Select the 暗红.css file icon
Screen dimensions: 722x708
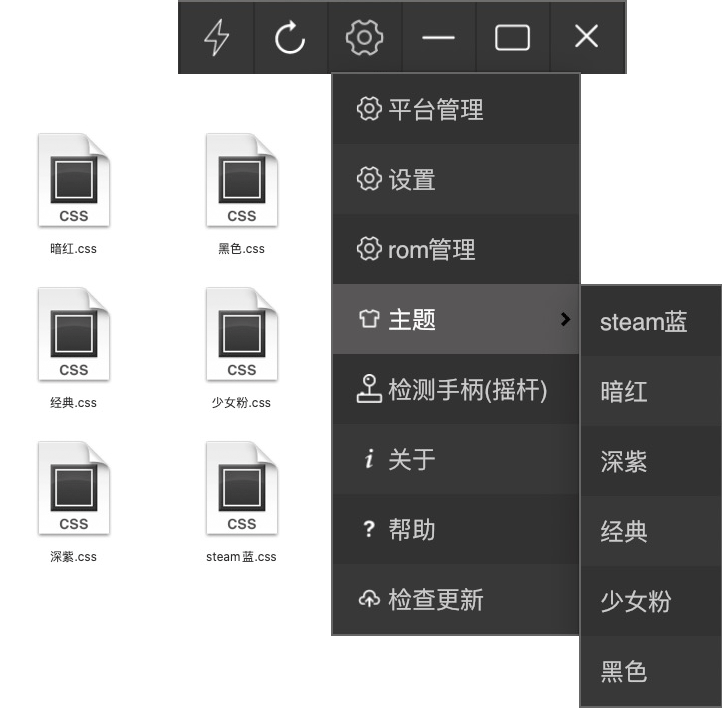click(74, 182)
